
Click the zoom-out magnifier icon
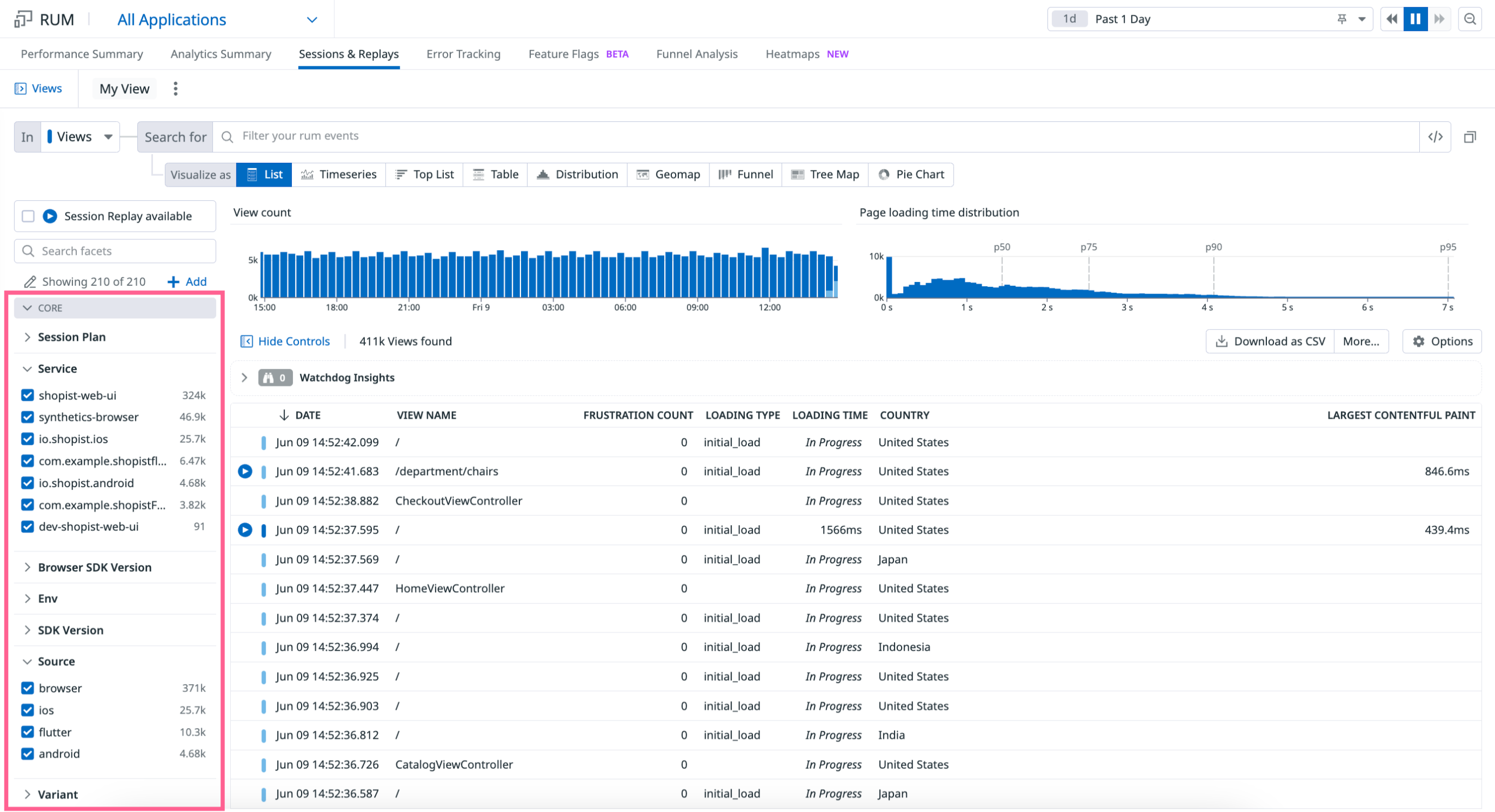(1469, 19)
